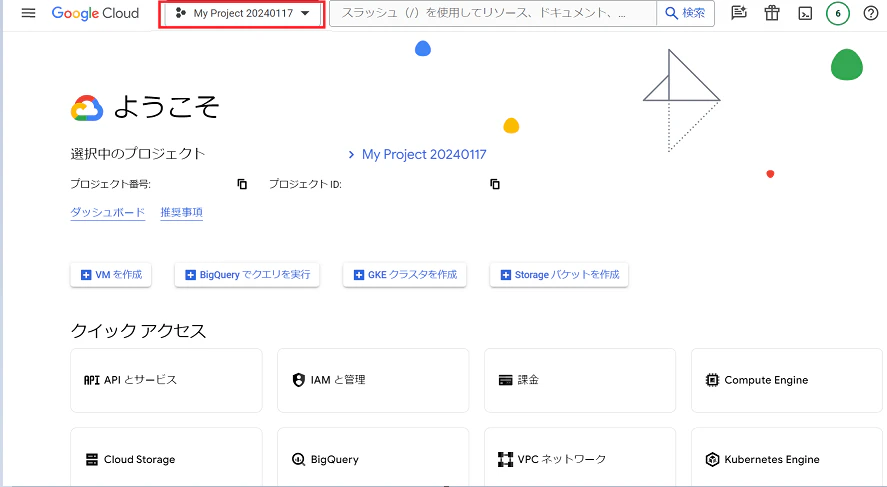
Task: Click the Google Cloud logo
Action: 95,13
